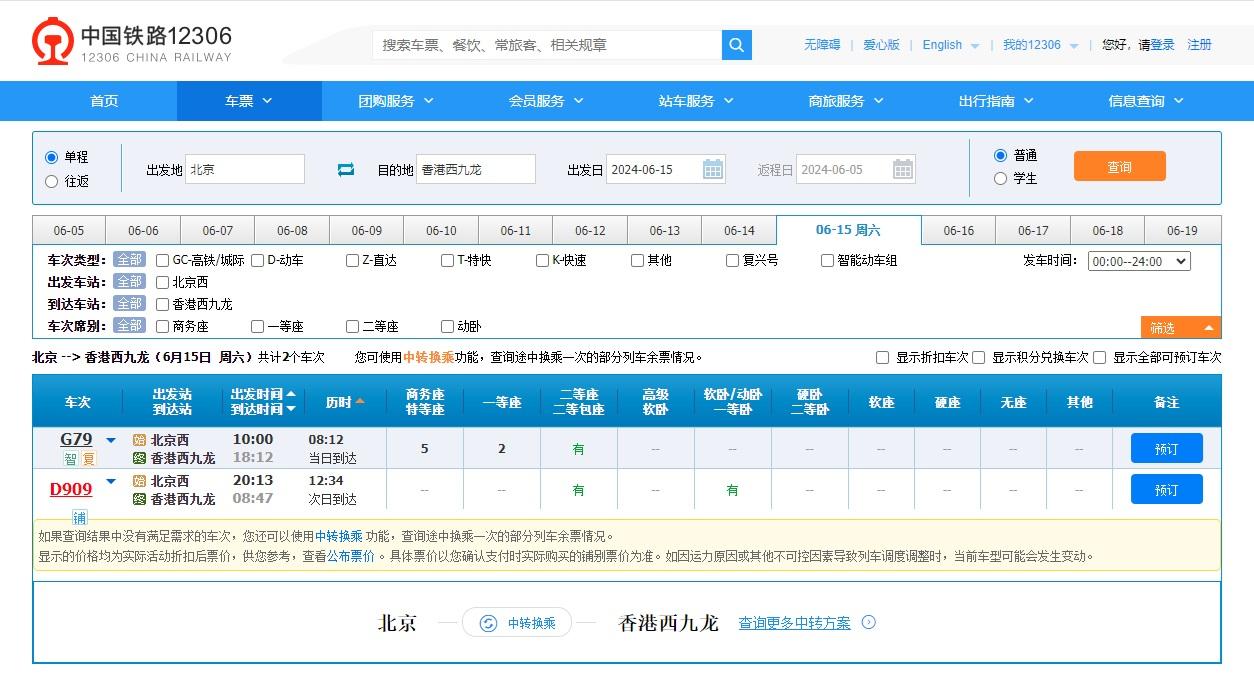Click the orange 查询 search button

1119,166
